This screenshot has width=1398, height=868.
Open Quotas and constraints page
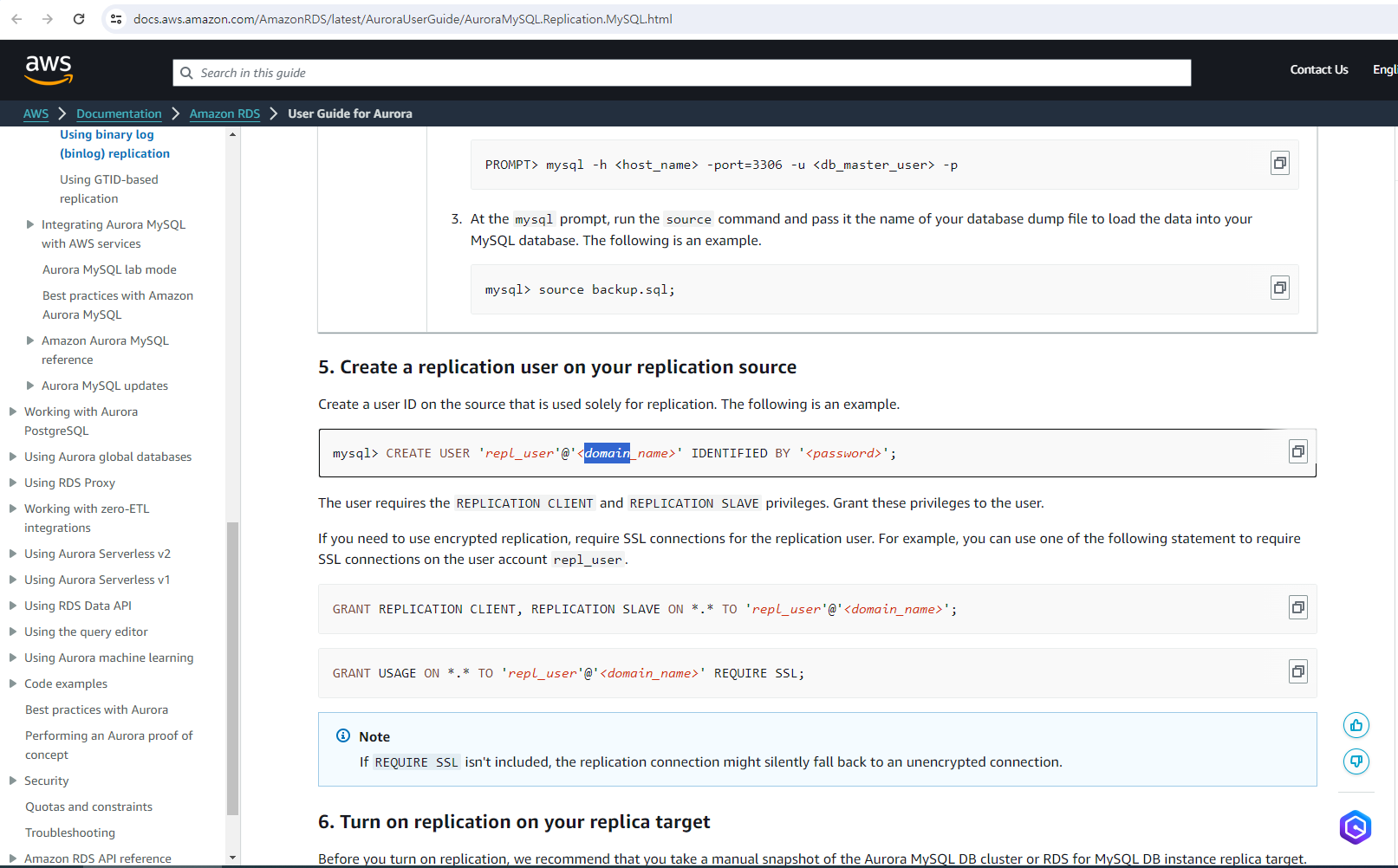pos(88,806)
